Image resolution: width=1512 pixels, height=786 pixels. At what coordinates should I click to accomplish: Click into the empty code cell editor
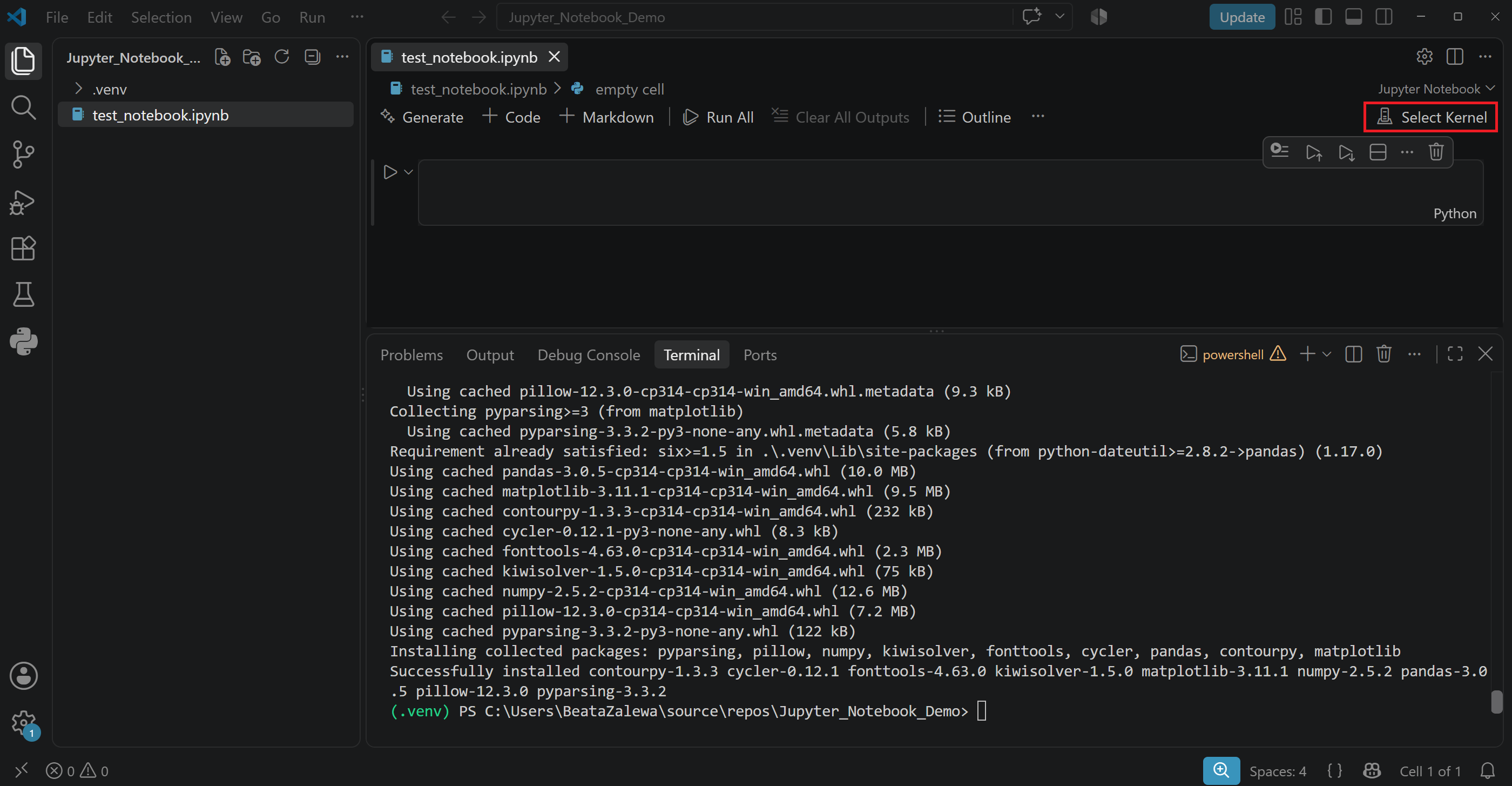pyautogui.click(x=950, y=192)
